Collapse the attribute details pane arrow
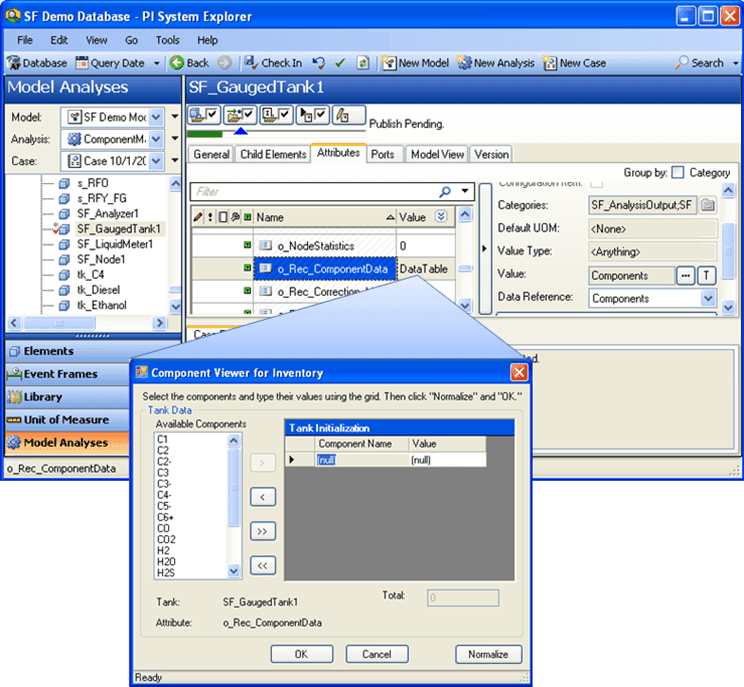744x687 pixels. tap(484, 249)
